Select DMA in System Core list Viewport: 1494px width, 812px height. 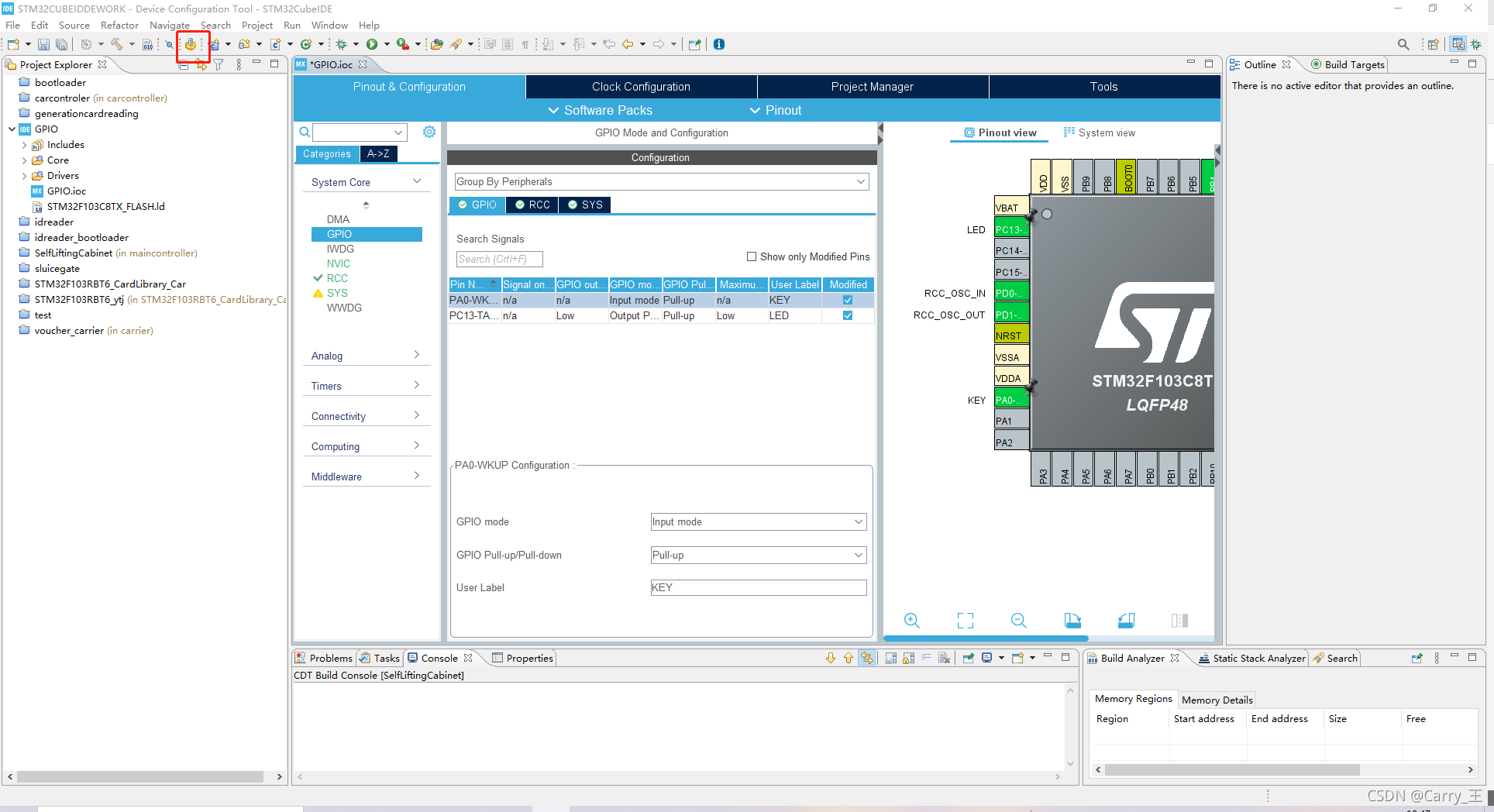coord(338,219)
